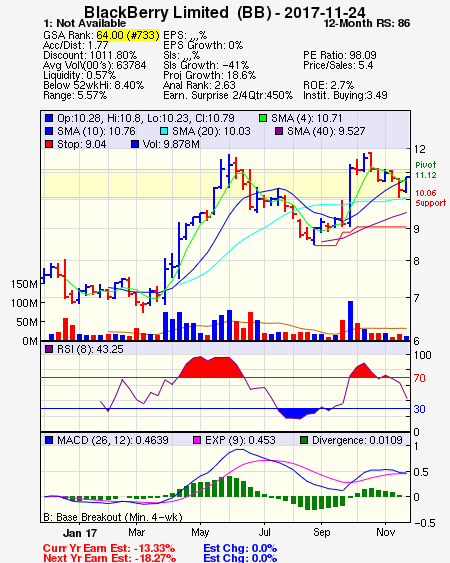Click the red 10.06 Support label
This screenshot has height=563, width=450.
click(x=430, y=198)
